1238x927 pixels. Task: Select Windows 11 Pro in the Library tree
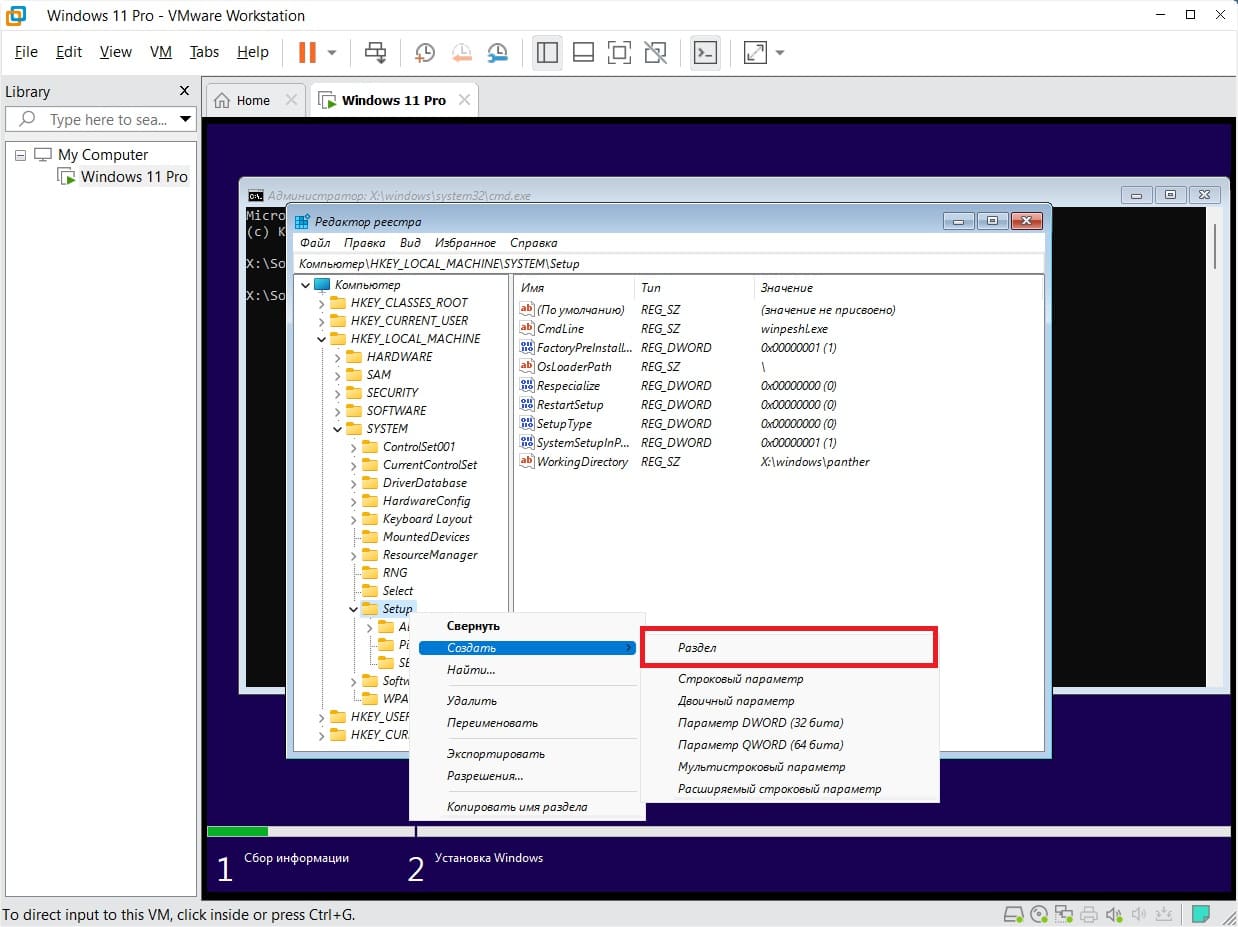134,177
